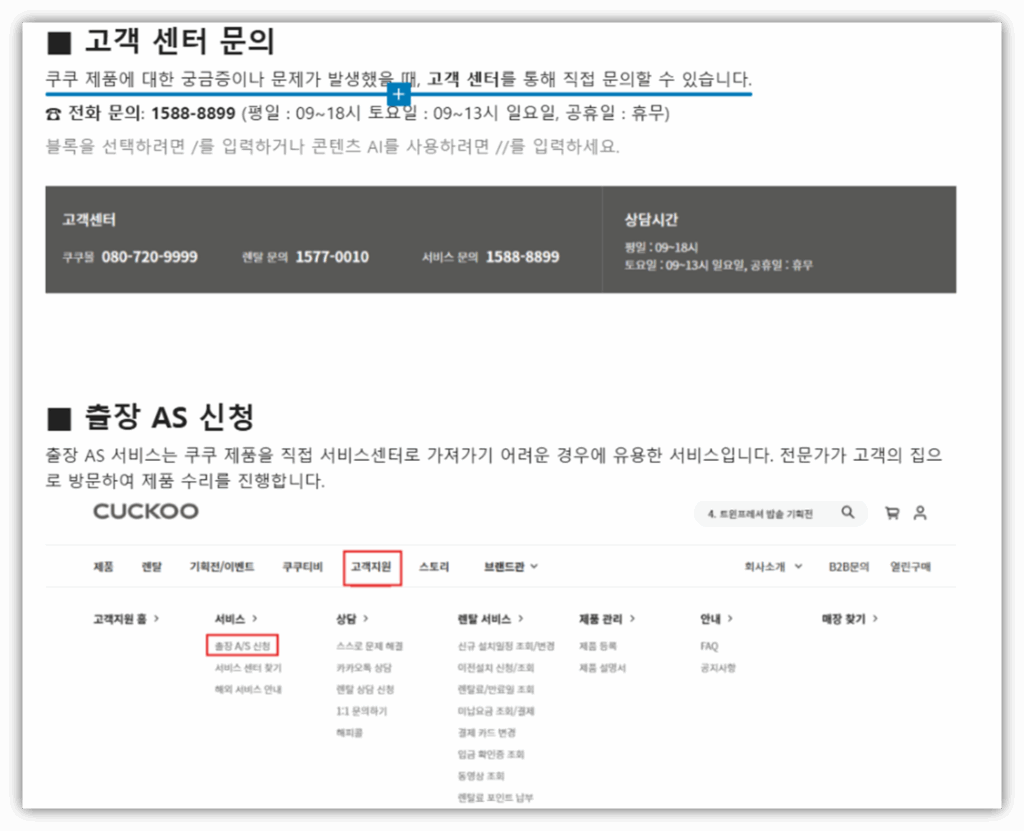The width and height of the screenshot is (1024, 831).
Task: Click 서비스 문의 1588-8899 in the banner
Action: tap(490, 257)
